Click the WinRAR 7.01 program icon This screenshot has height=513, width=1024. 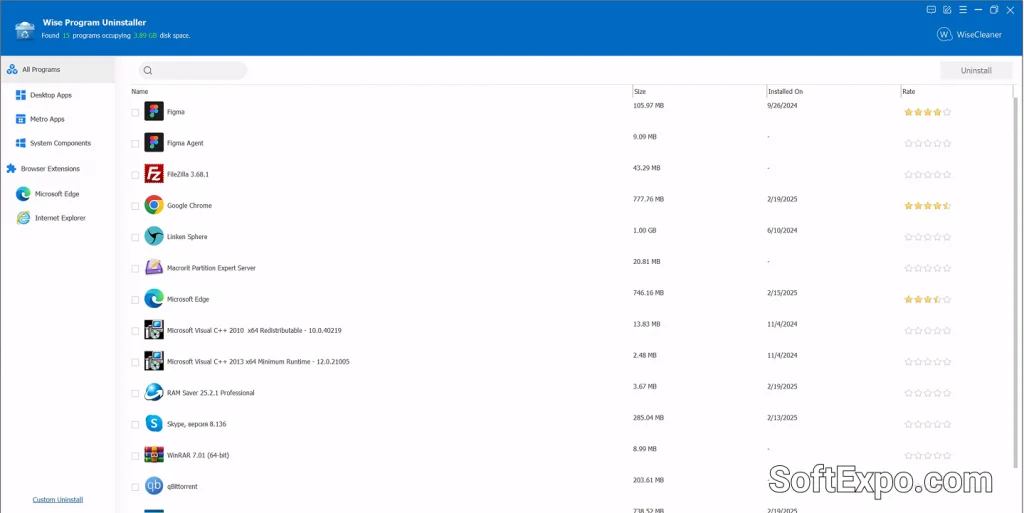tap(154, 455)
